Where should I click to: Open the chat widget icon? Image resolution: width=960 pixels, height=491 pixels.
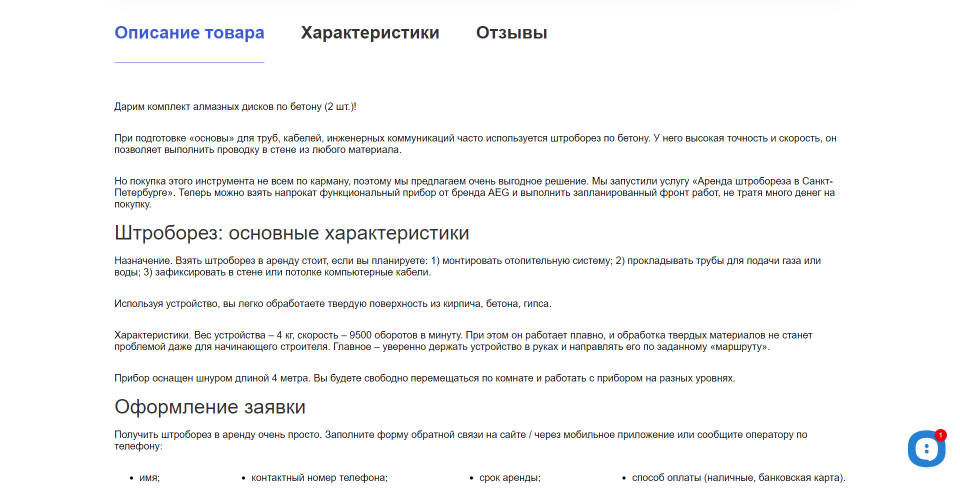(x=926, y=449)
